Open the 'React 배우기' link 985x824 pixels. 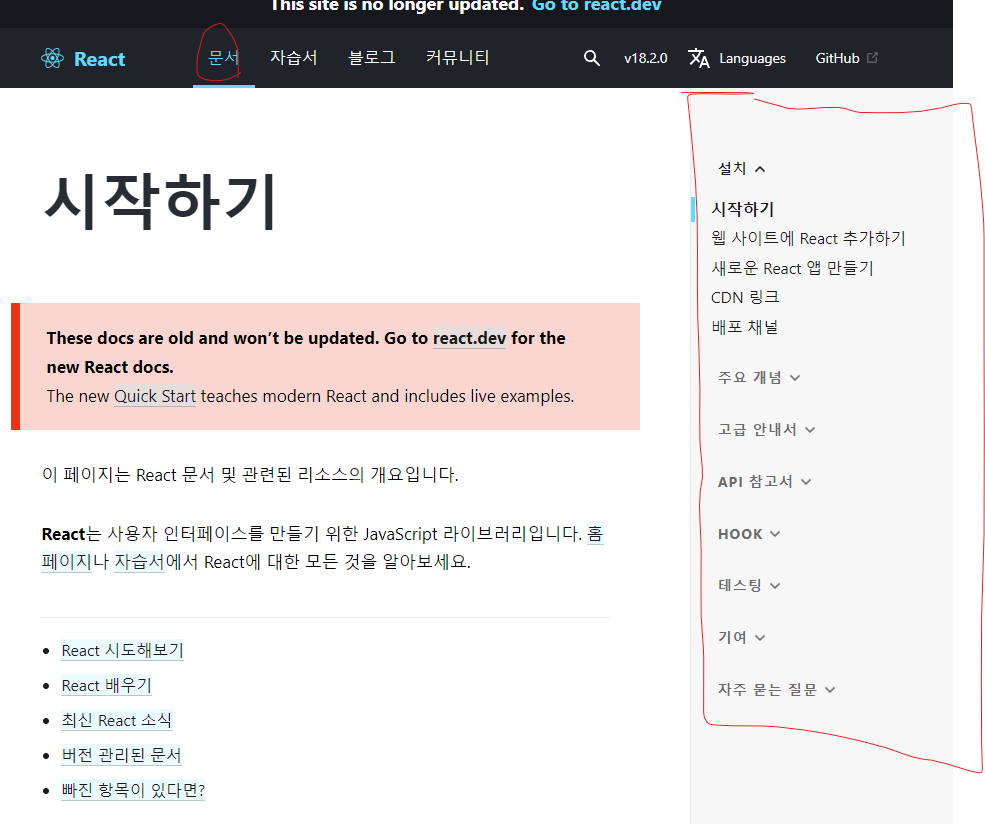[106, 685]
